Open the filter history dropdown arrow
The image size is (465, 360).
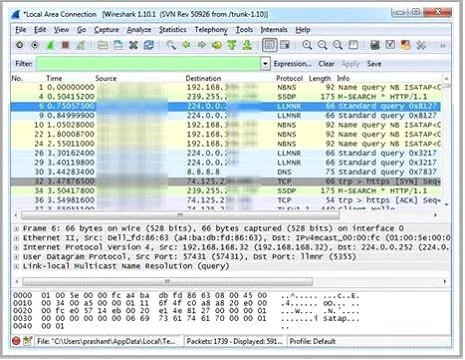click(265, 64)
